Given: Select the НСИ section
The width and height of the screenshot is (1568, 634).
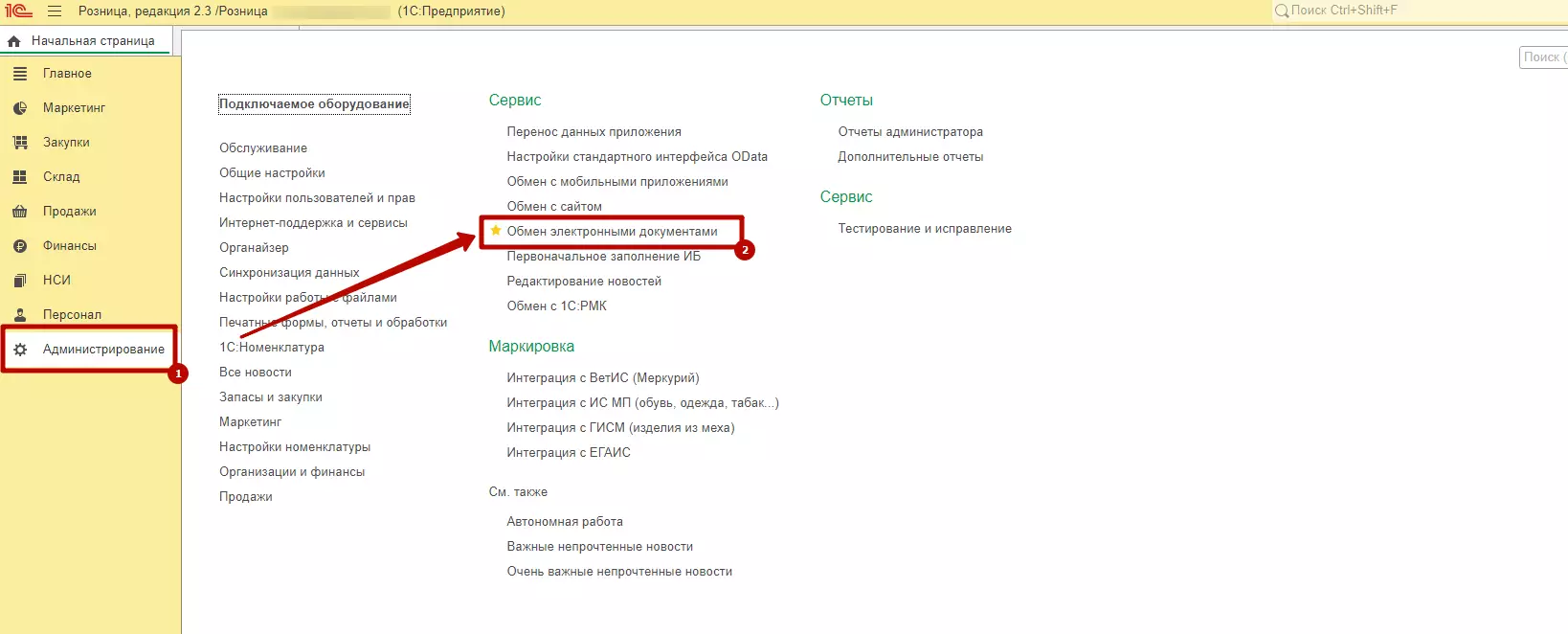Looking at the screenshot, I should pos(56,281).
